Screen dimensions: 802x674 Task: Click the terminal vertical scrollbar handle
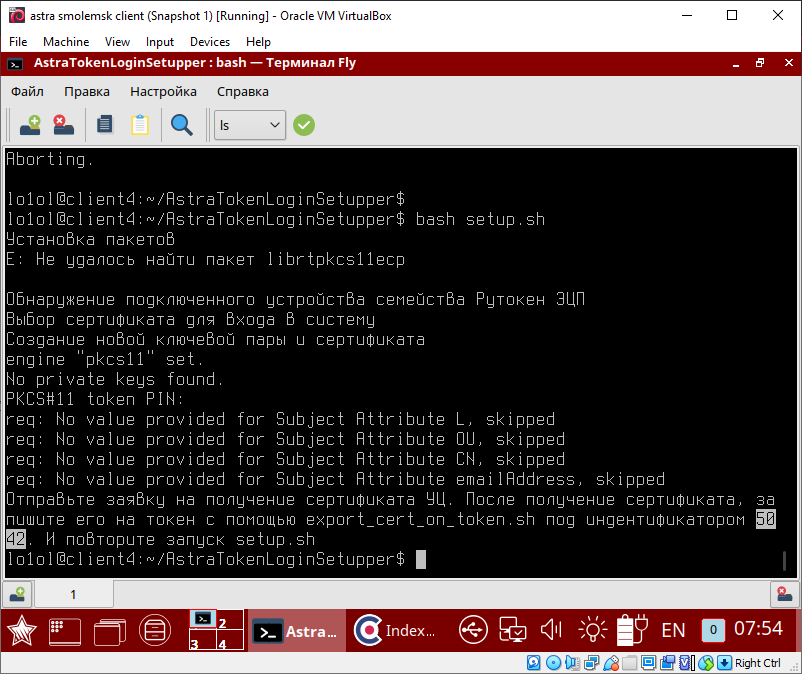click(x=785, y=560)
